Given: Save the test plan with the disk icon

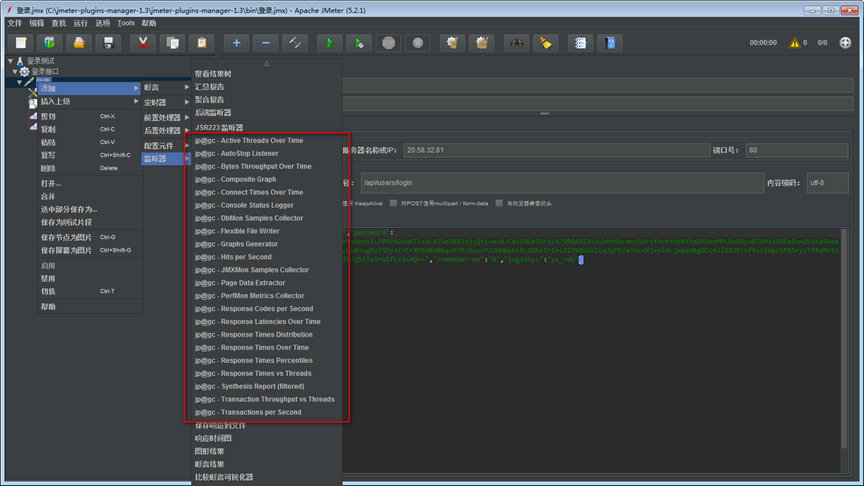Looking at the screenshot, I should point(108,43).
